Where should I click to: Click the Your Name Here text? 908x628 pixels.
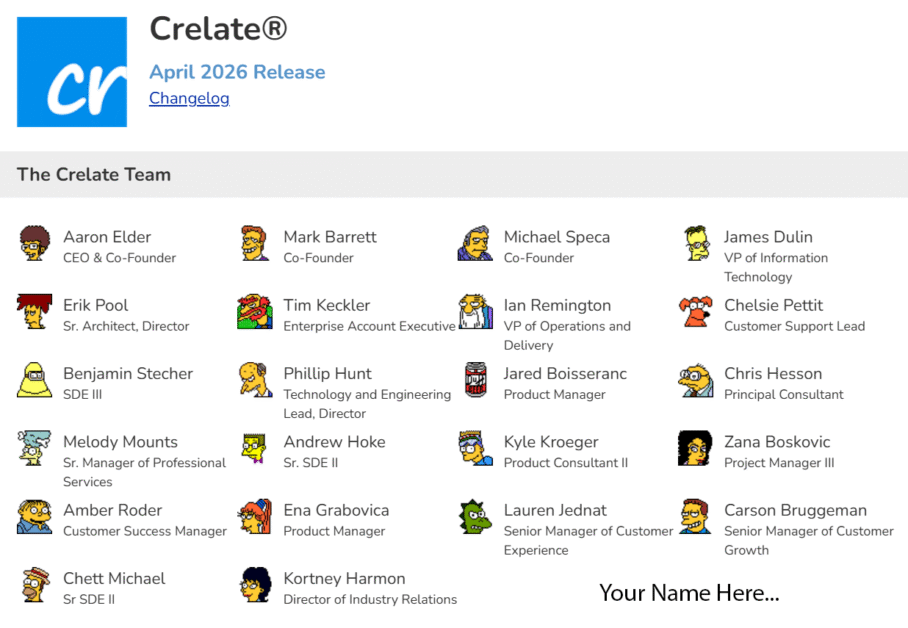[x=689, y=593]
